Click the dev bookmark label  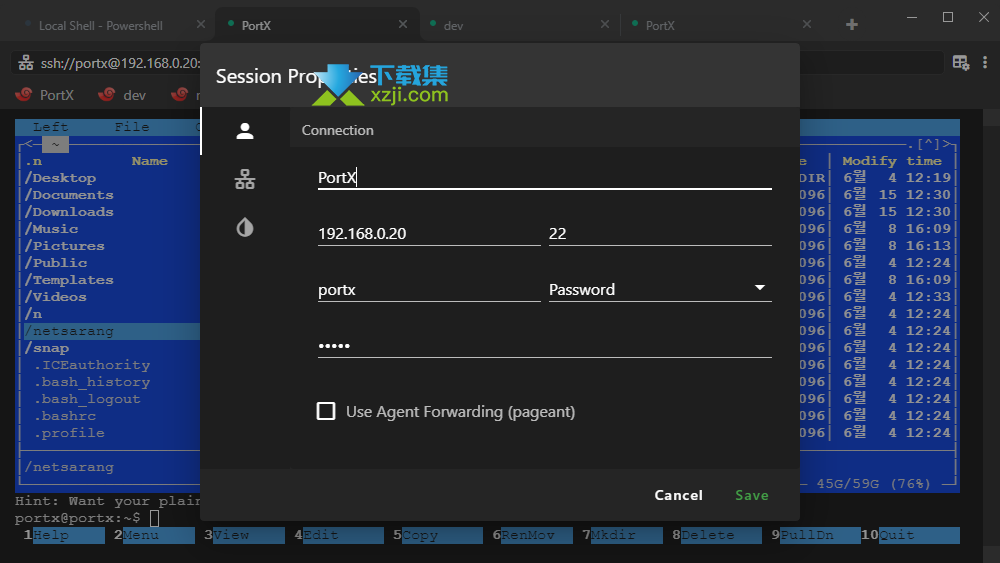point(135,95)
